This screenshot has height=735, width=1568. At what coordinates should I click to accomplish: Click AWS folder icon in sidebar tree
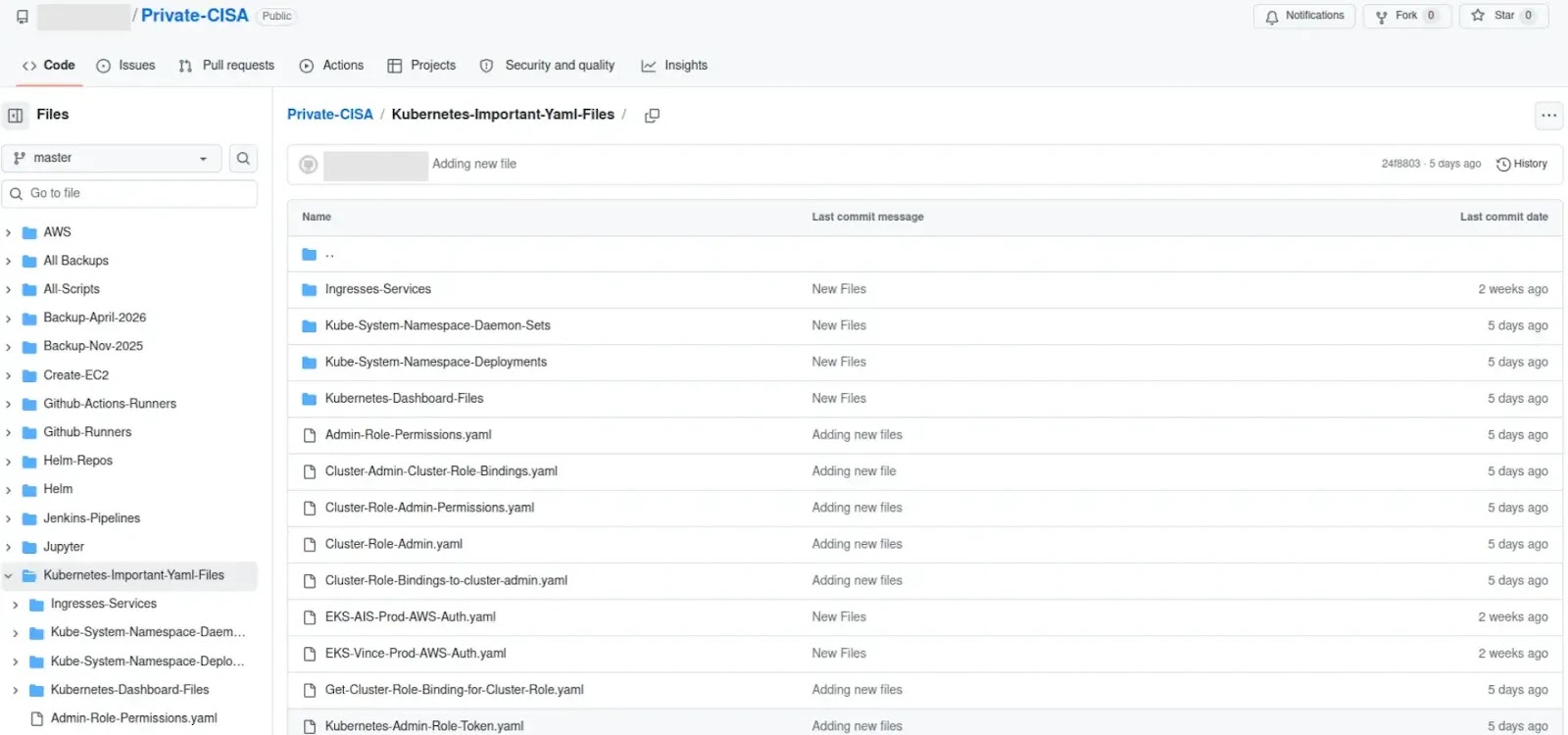pos(29,233)
